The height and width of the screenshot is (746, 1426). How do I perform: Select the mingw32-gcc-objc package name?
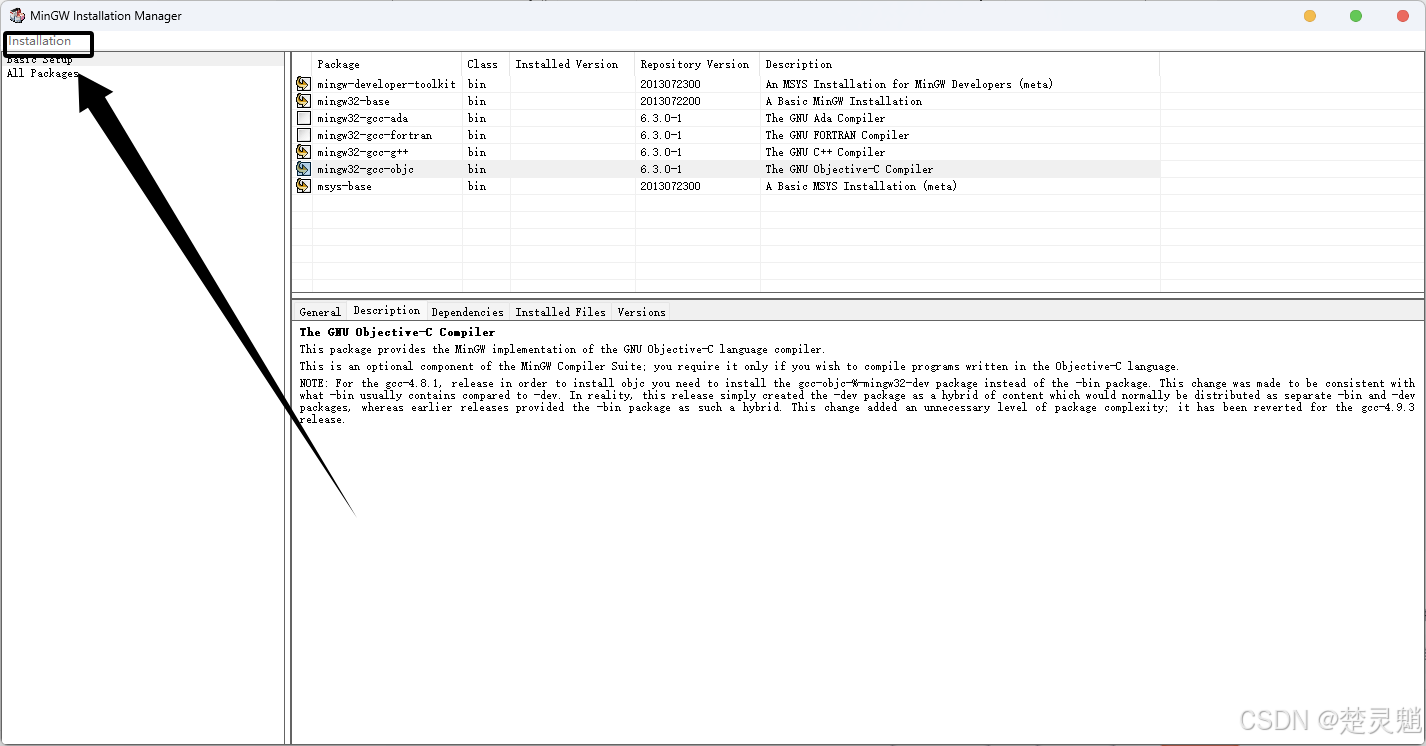coord(365,169)
